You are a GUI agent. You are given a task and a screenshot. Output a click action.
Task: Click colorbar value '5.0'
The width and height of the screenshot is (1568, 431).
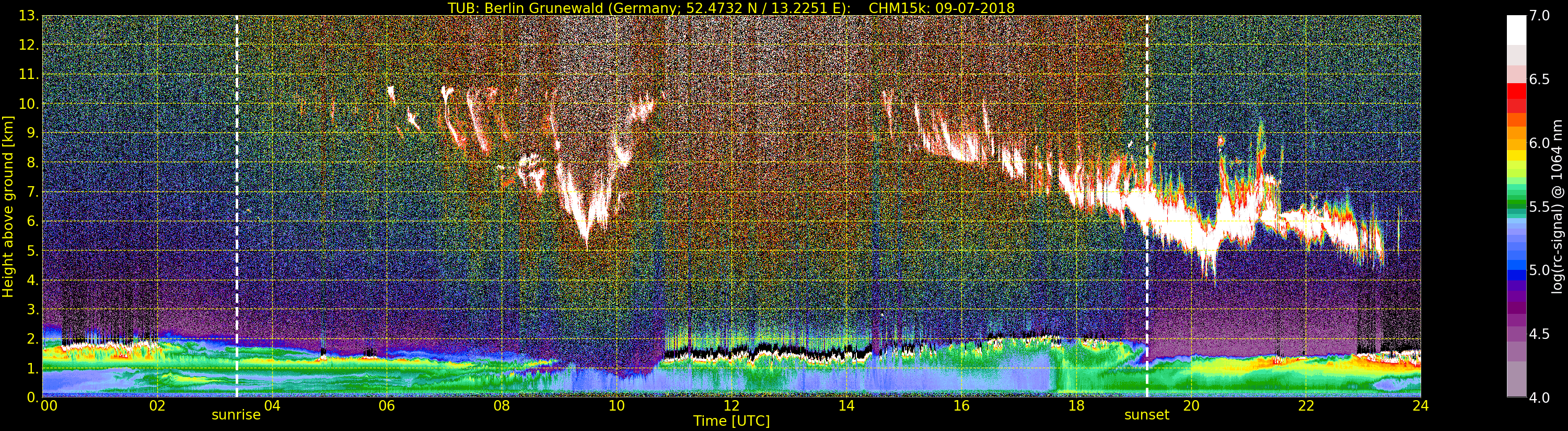click(x=1539, y=270)
